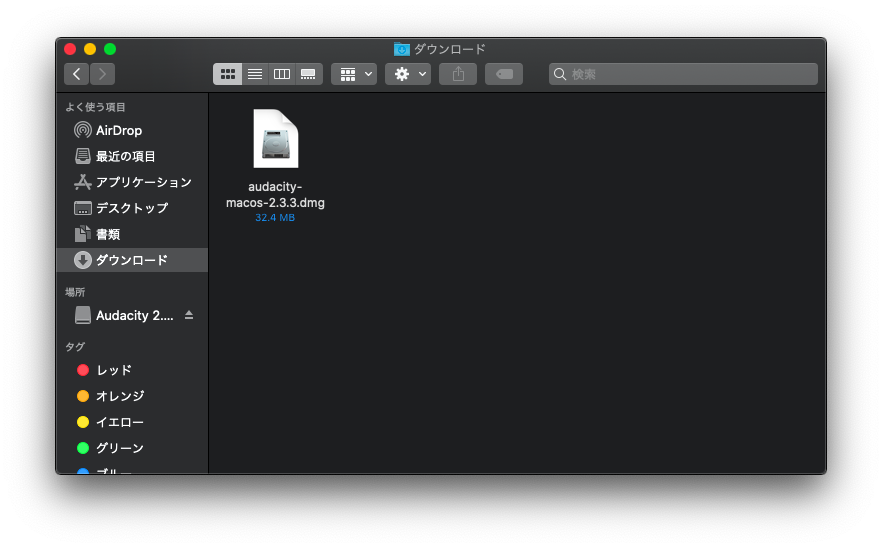Click the yellow イエロー tag dot

coord(83,422)
